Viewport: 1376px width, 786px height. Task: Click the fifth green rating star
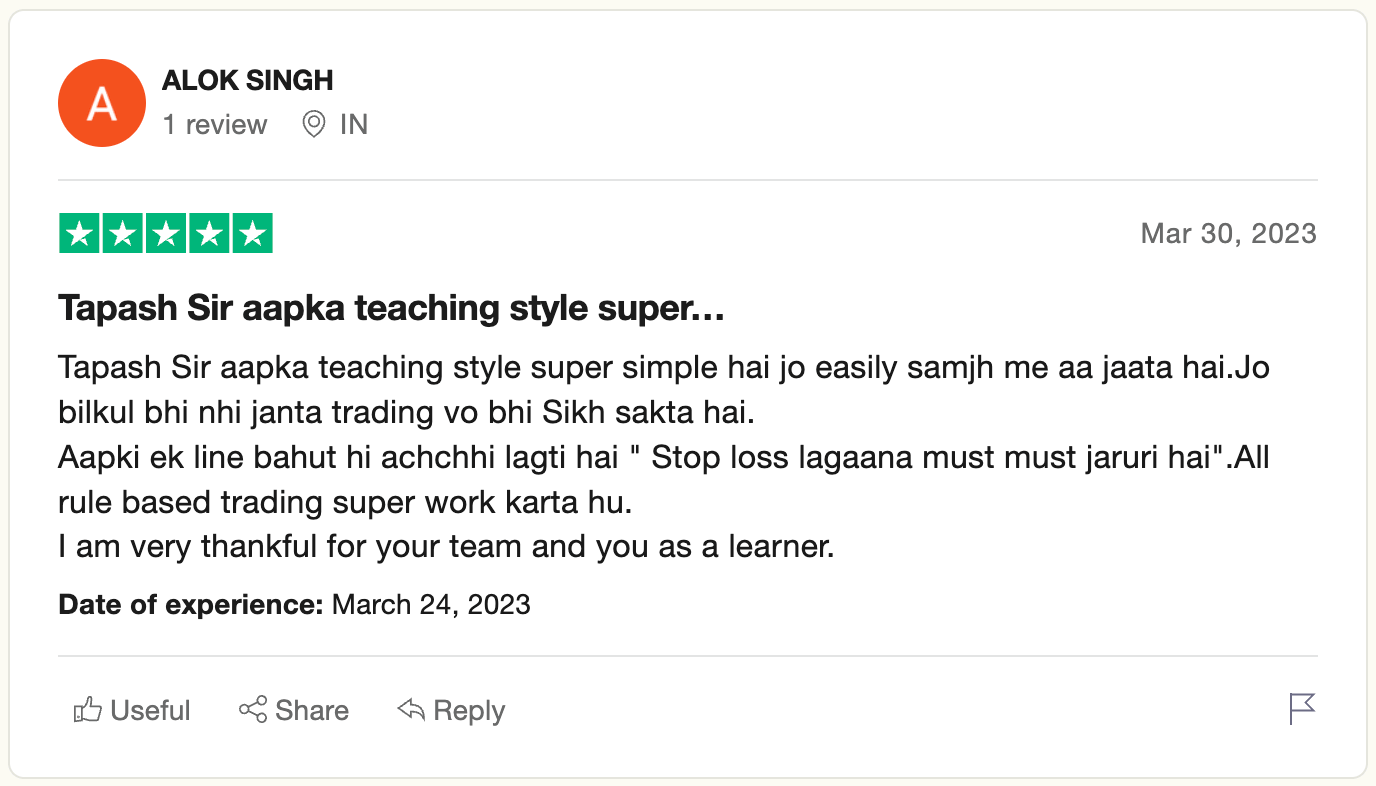tap(253, 234)
